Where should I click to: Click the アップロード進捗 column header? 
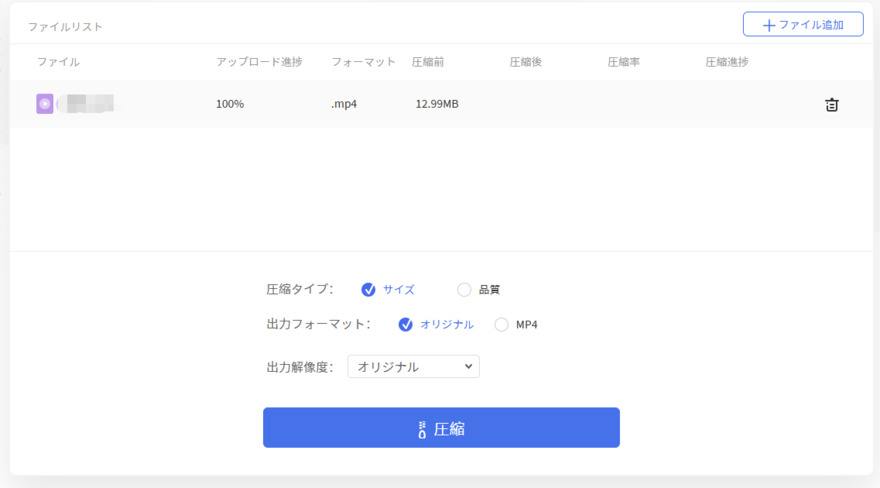pos(259,62)
